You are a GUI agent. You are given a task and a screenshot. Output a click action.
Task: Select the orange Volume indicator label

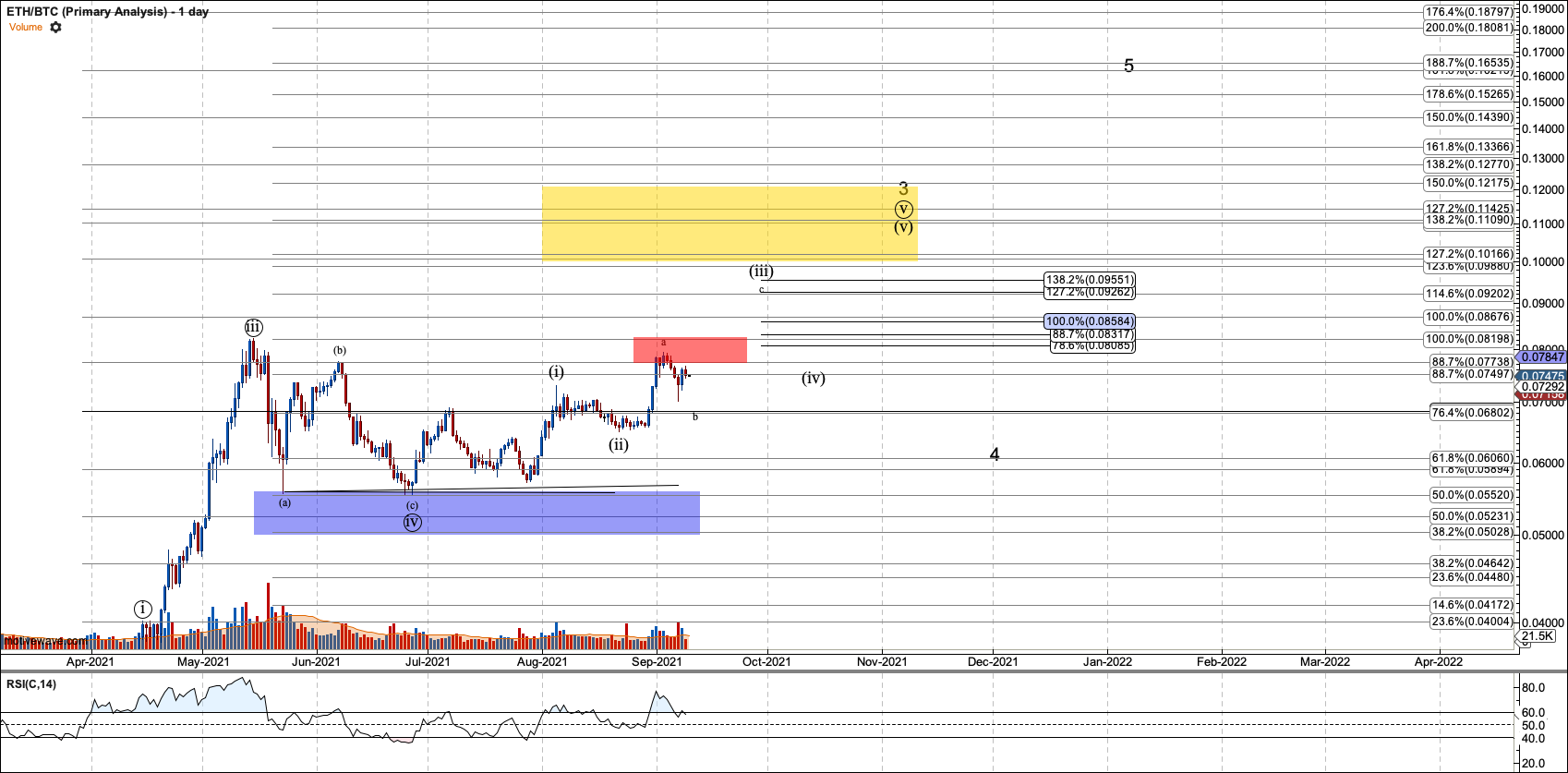pyautogui.click(x=26, y=28)
